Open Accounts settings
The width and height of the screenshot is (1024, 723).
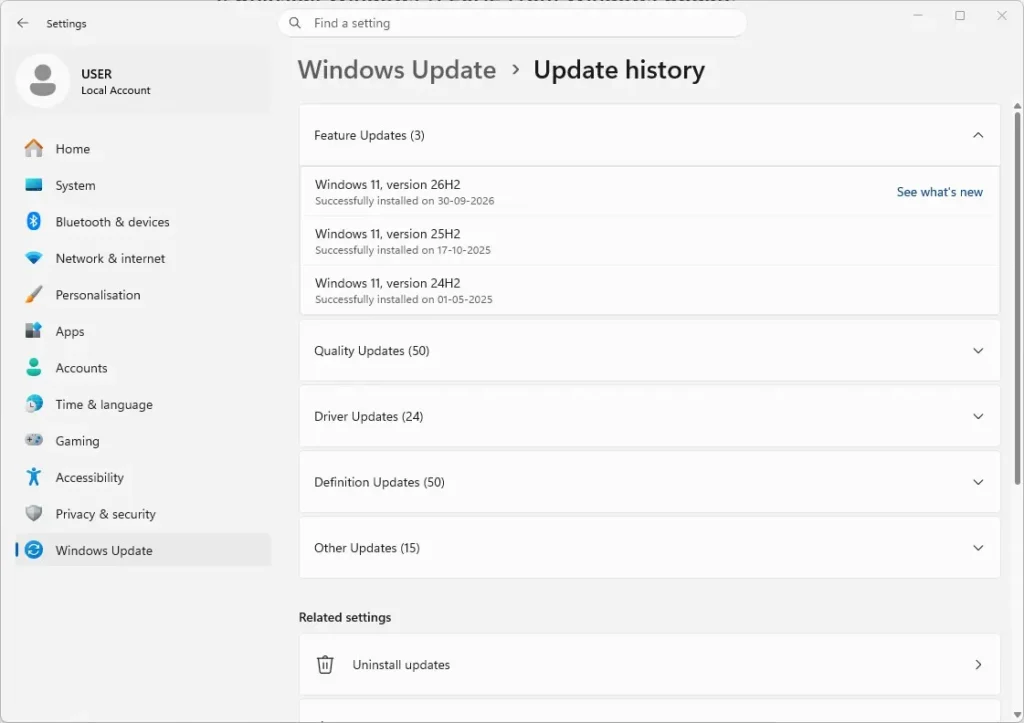pyautogui.click(x=143, y=368)
